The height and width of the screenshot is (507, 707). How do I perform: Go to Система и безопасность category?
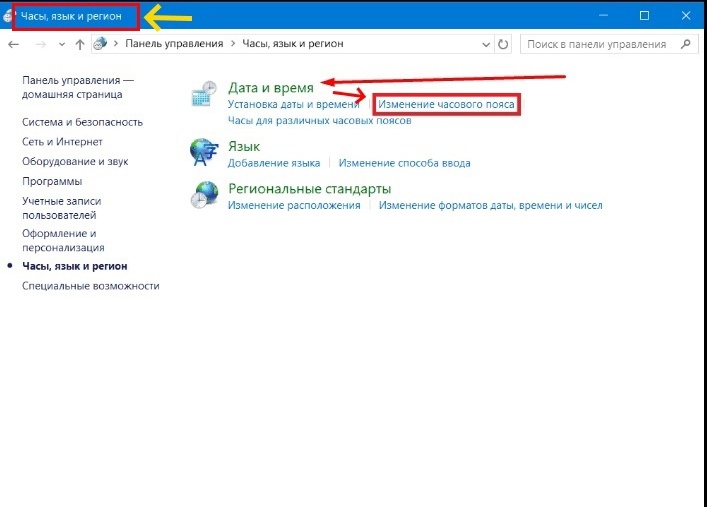coord(82,122)
